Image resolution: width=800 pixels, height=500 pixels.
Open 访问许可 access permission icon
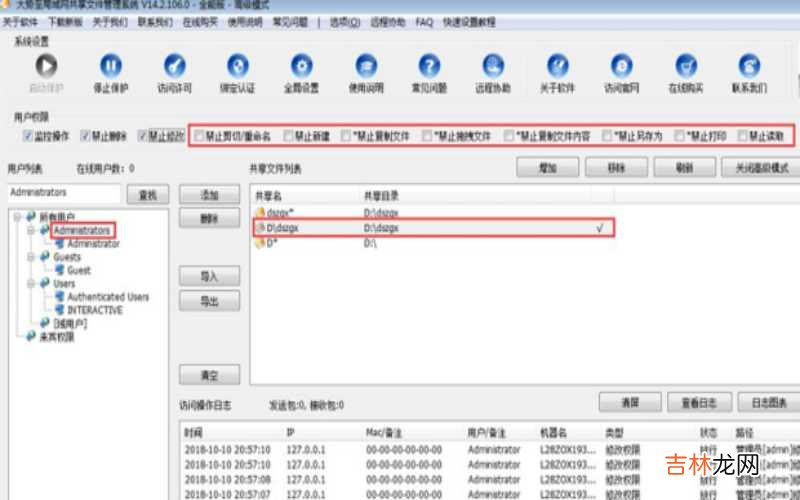171,66
